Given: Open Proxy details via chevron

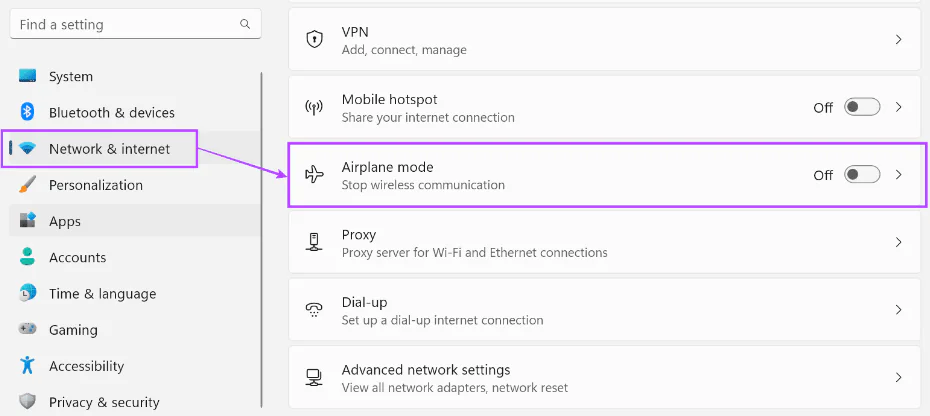Looking at the screenshot, I should pos(898,242).
